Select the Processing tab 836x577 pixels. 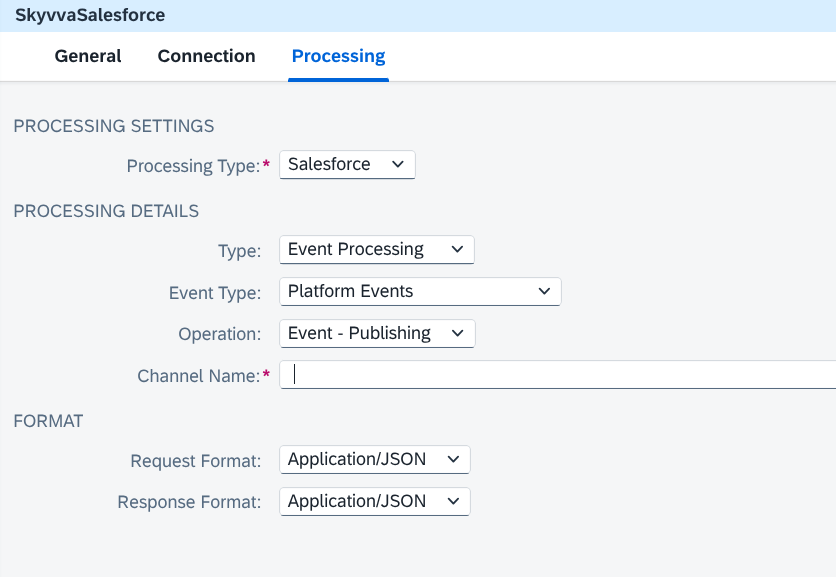(x=339, y=56)
